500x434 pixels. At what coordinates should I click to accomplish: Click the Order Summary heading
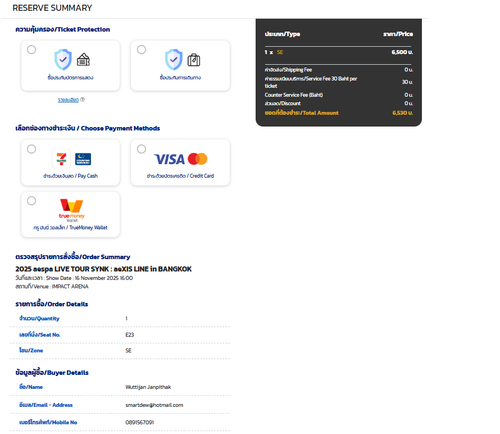click(x=73, y=257)
